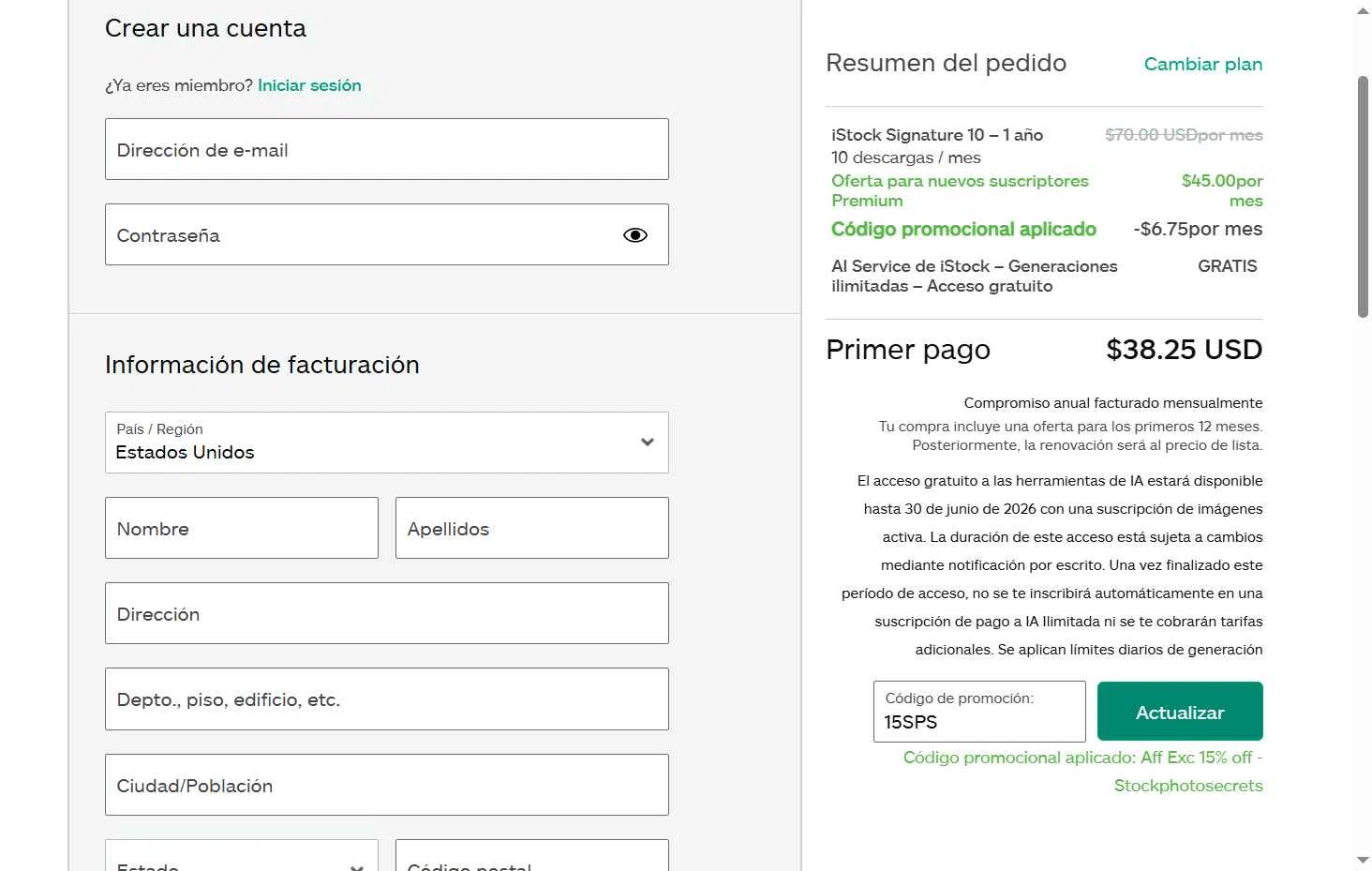
Task: Select the Ciudad/Población field
Action: 386,786
